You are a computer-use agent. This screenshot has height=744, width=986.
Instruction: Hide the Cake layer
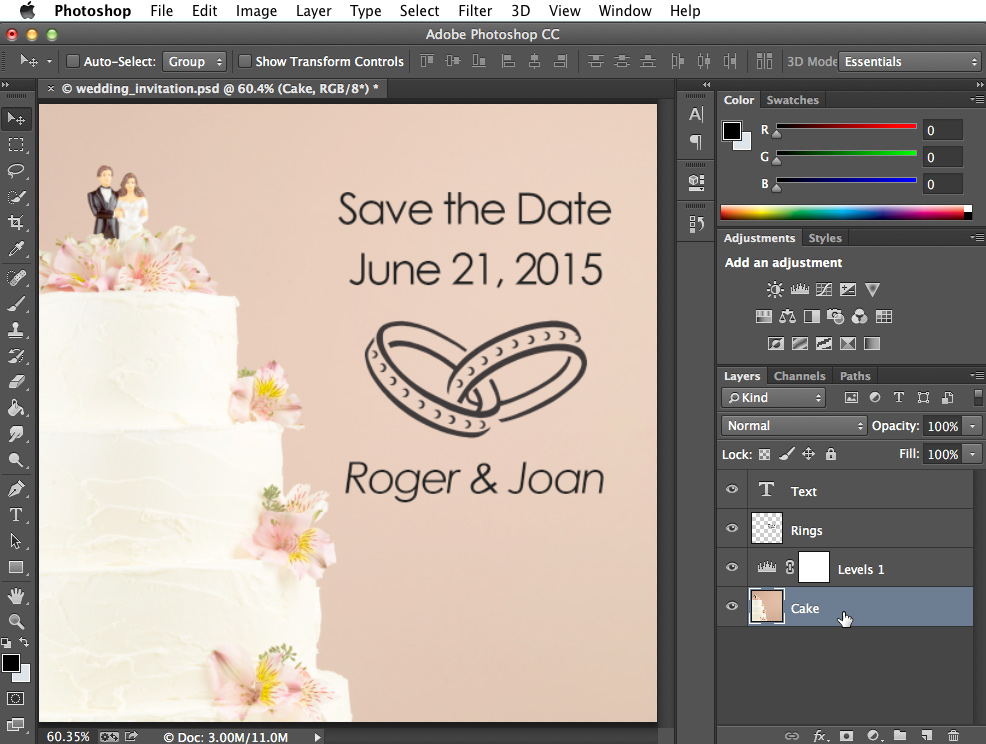(x=731, y=607)
